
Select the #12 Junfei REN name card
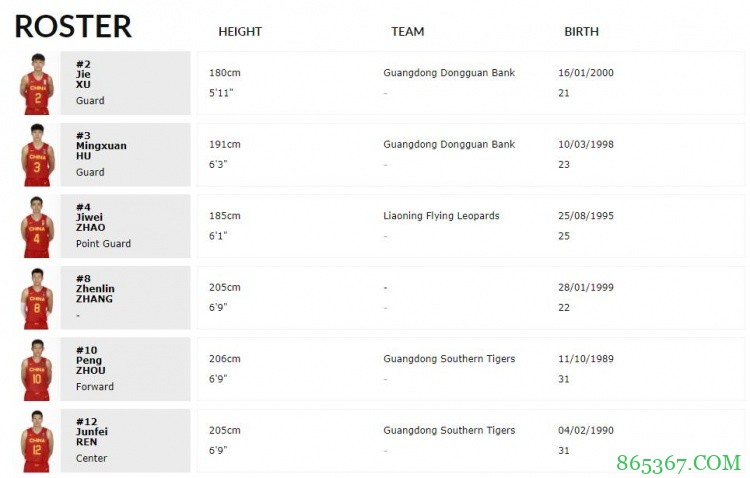click(125, 441)
